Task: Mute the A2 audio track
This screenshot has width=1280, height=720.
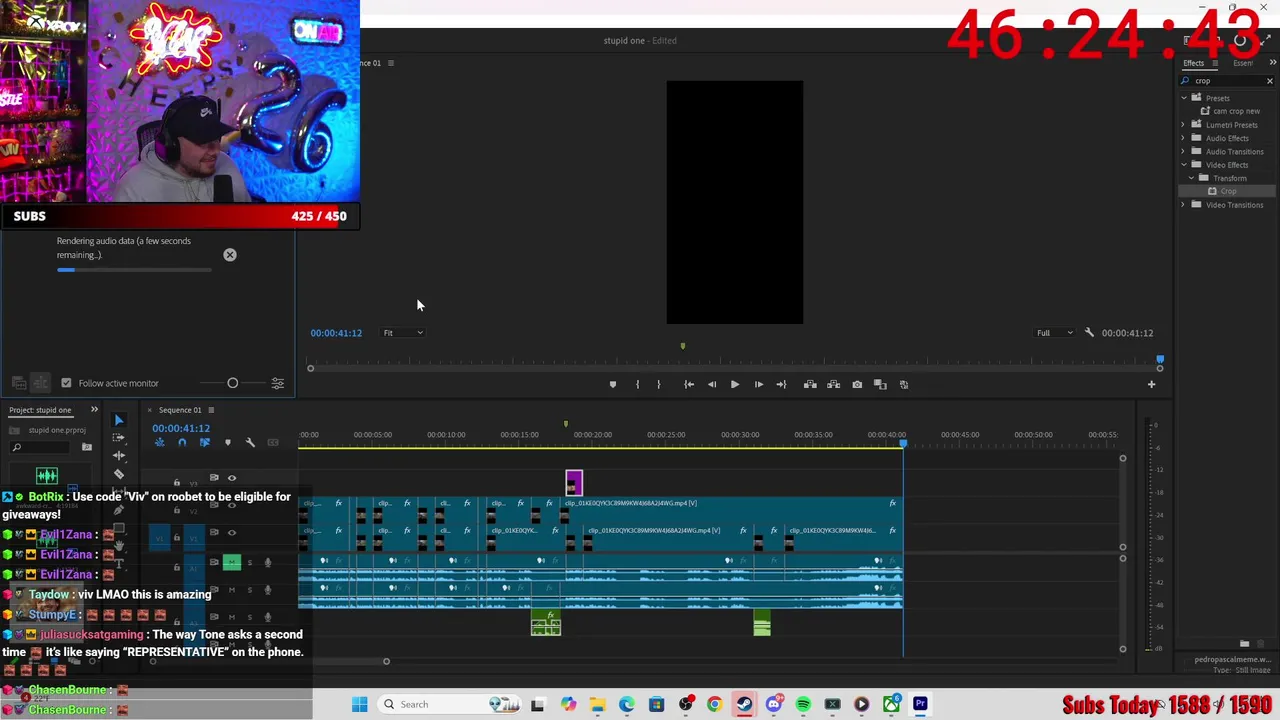Action: [x=232, y=590]
